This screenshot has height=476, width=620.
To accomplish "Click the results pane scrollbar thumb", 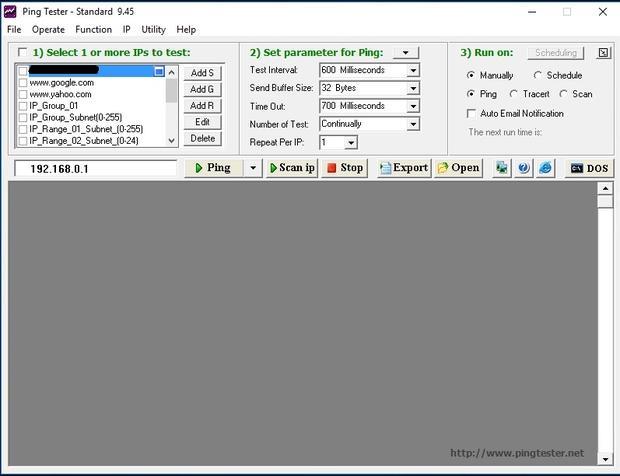I will (605, 202).
